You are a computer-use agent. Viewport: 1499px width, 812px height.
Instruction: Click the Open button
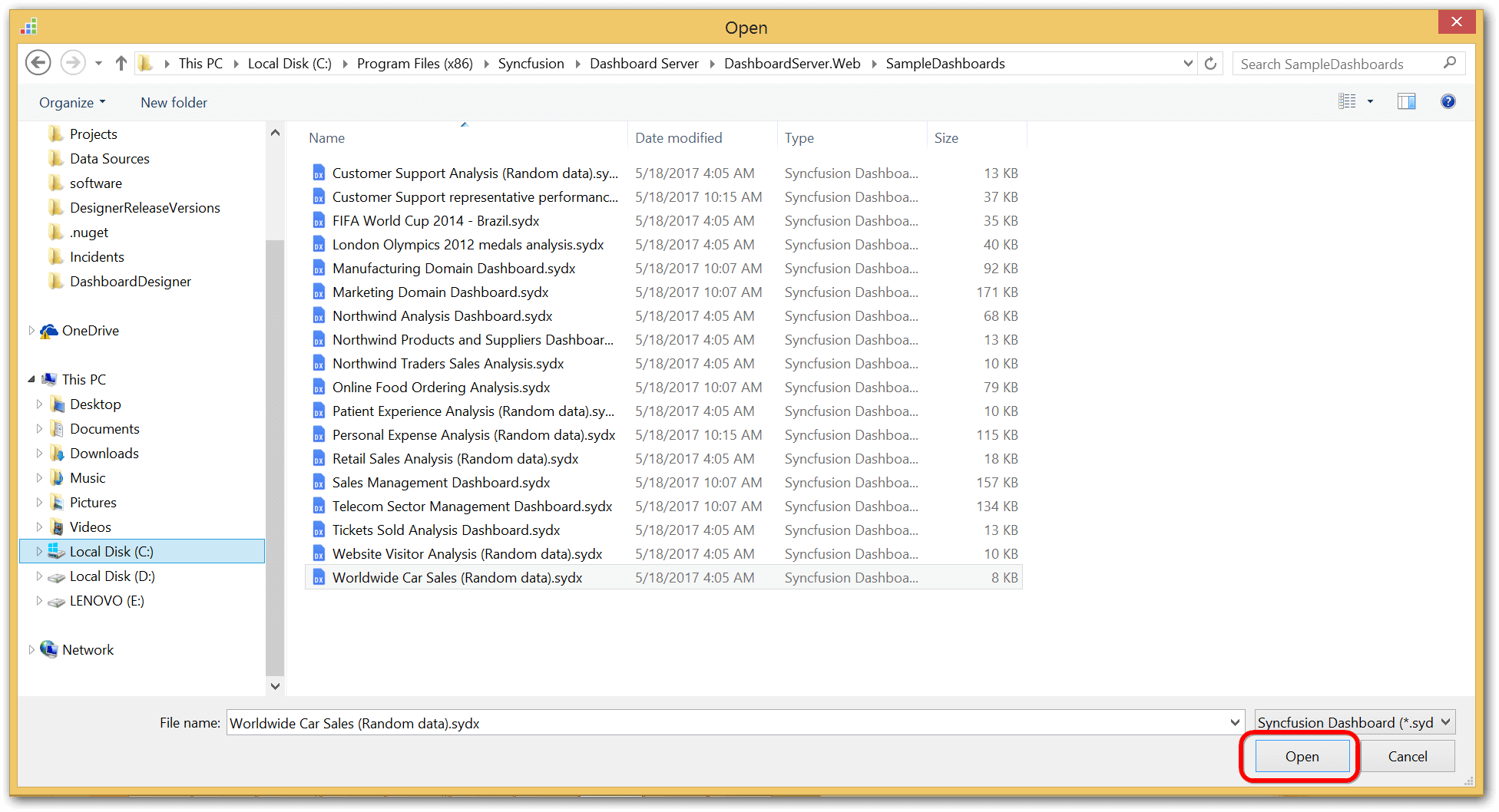click(1302, 756)
